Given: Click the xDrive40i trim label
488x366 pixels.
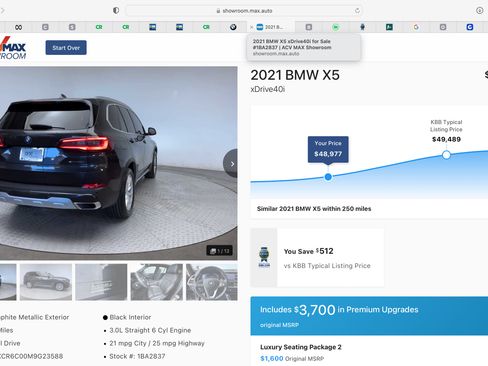Looking at the screenshot, I should coord(268,89).
